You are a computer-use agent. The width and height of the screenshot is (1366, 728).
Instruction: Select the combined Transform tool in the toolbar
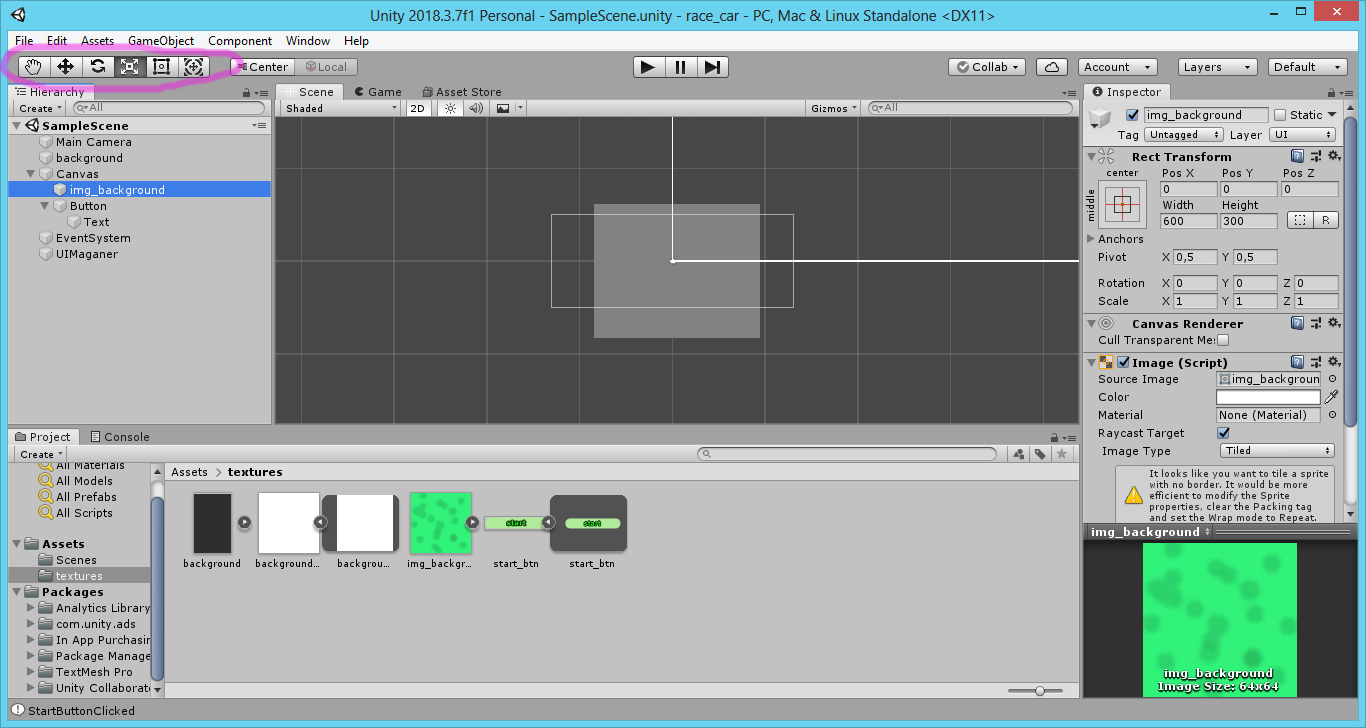193,67
